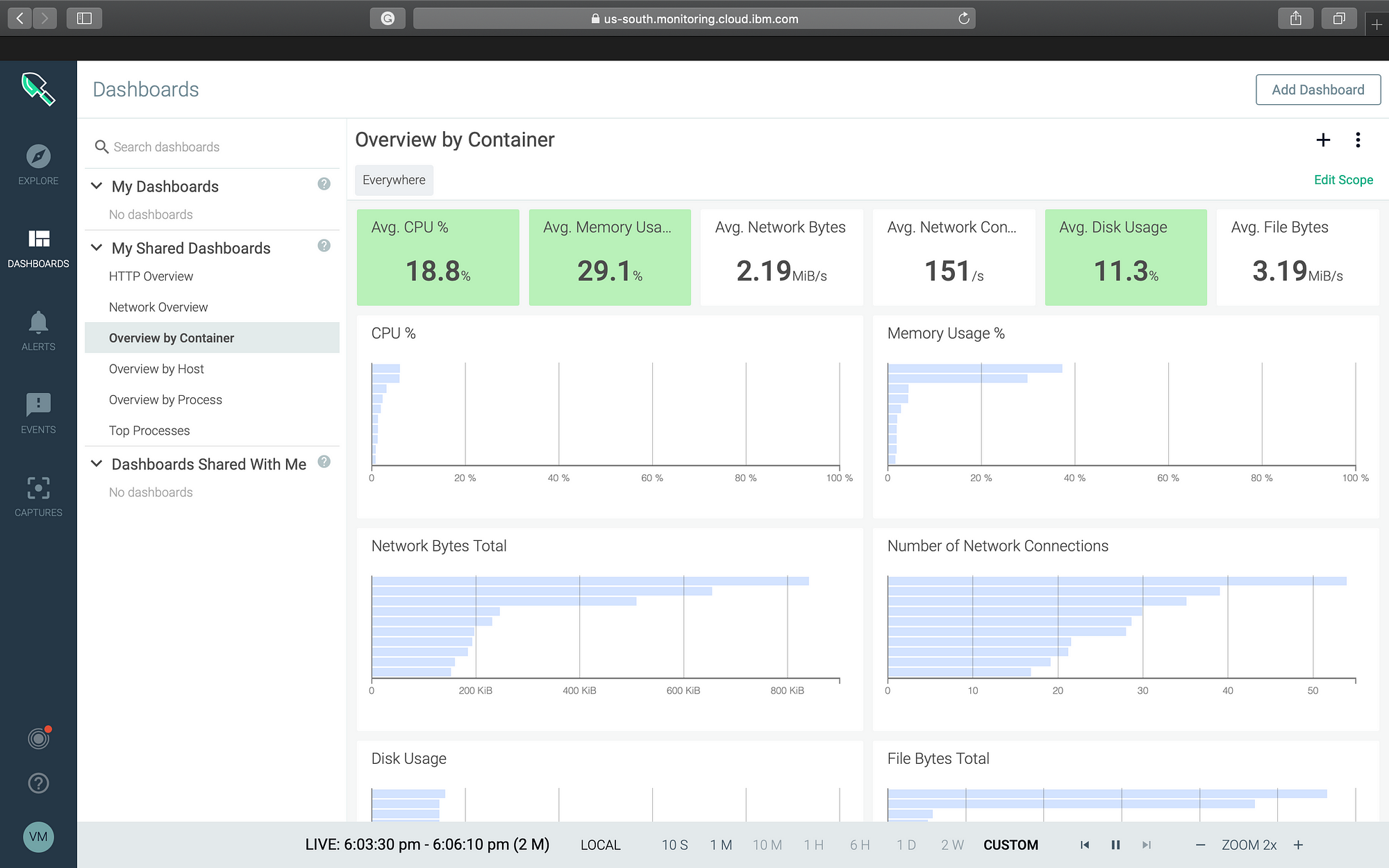Open the VM user avatar
Screen dimensions: 1389x868
(38, 837)
